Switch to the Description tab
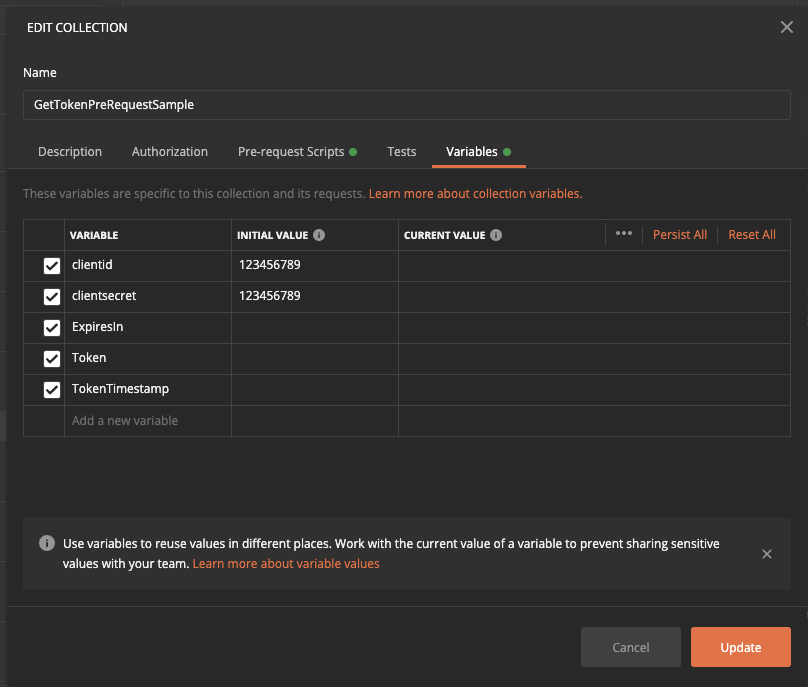Viewport: 808px width, 687px height. pyautogui.click(x=70, y=152)
